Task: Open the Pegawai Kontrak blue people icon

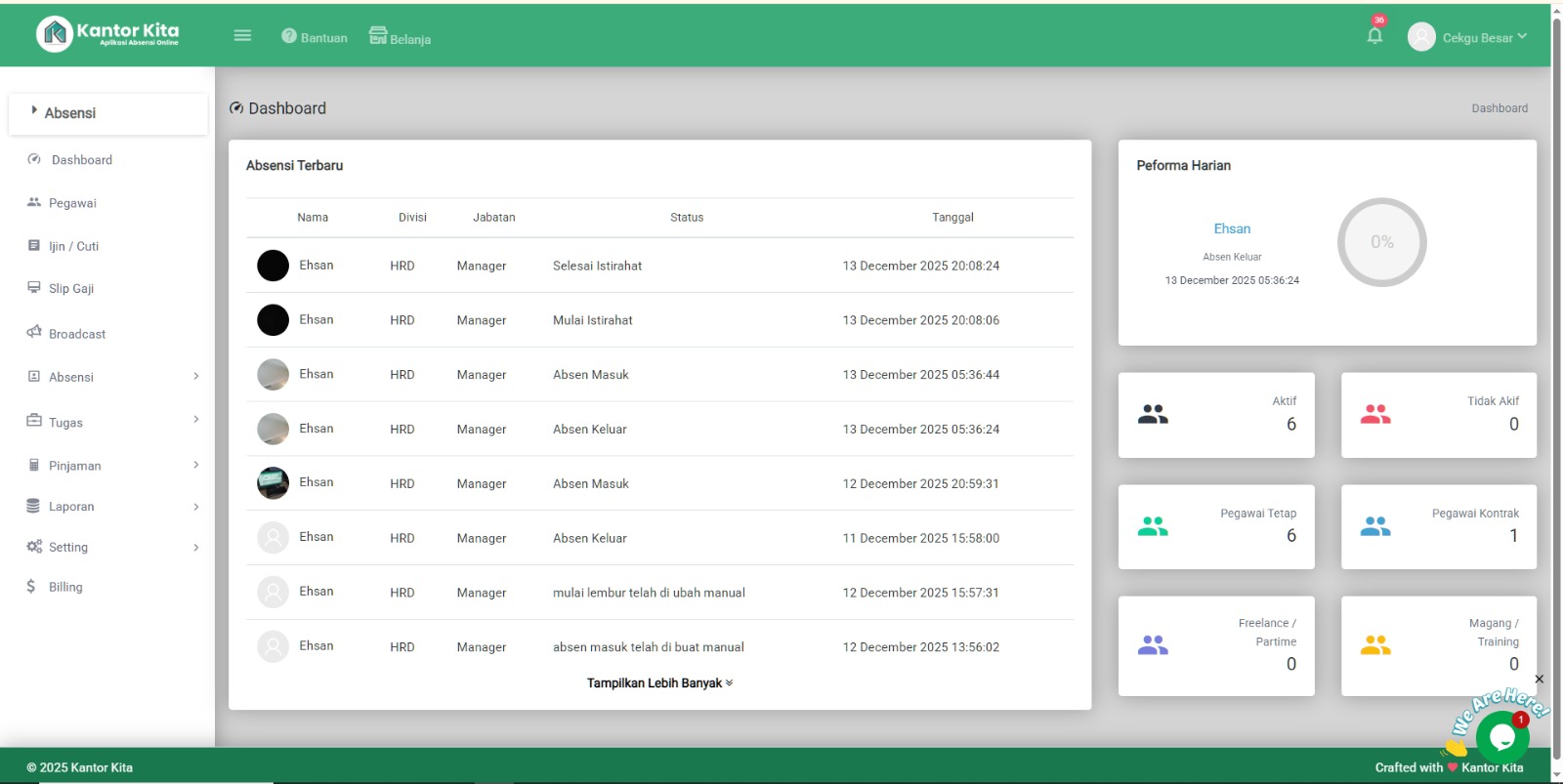Action: coord(1375,527)
